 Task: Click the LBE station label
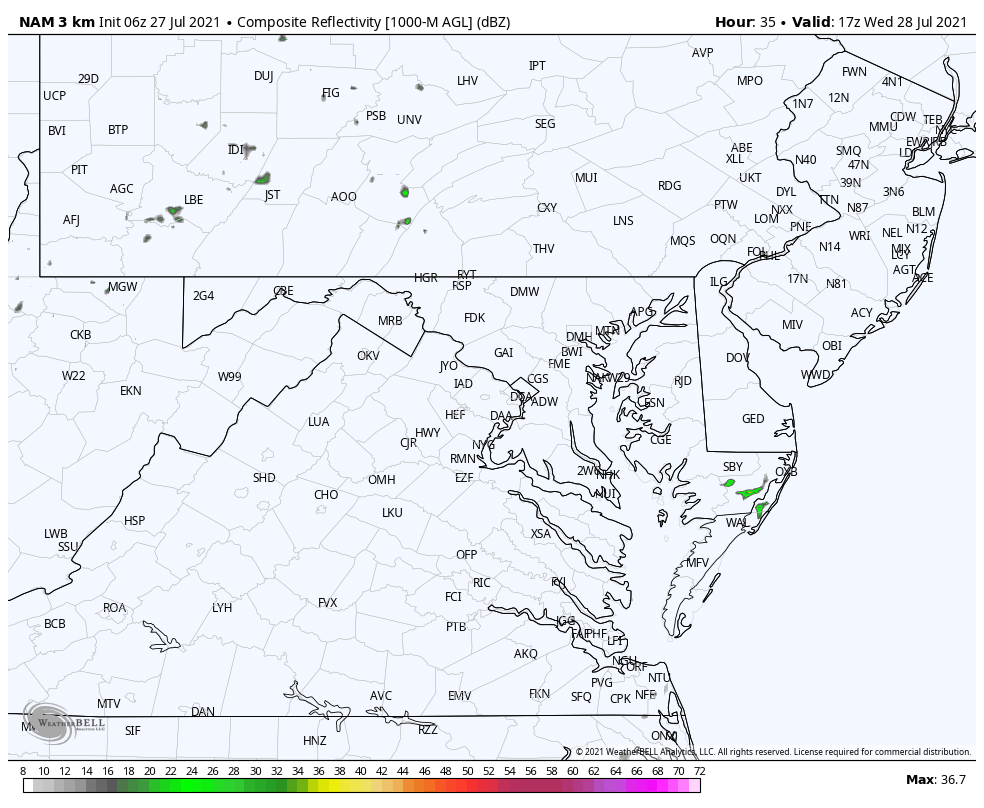[193, 199]
